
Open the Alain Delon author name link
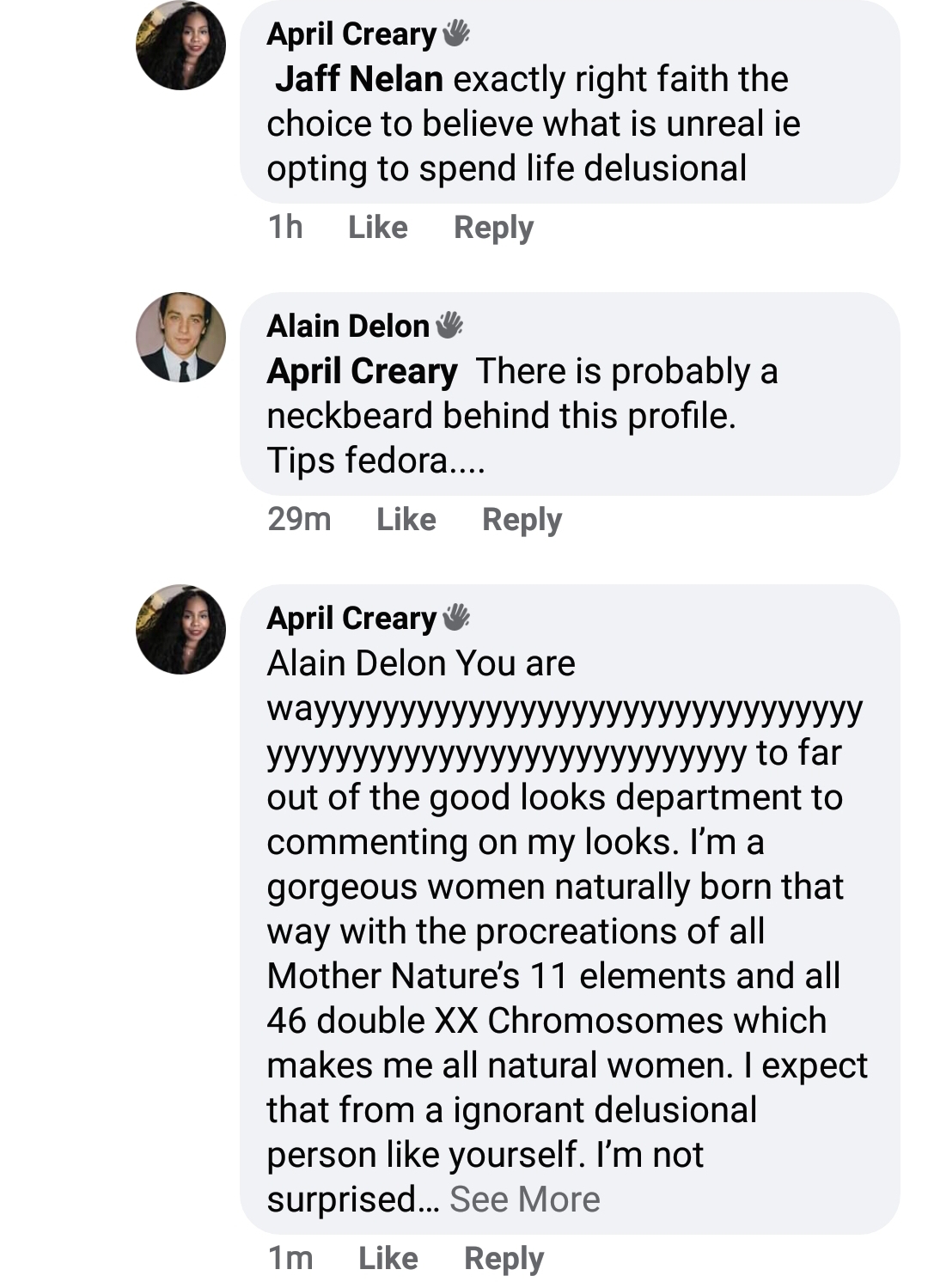[348, 326]
